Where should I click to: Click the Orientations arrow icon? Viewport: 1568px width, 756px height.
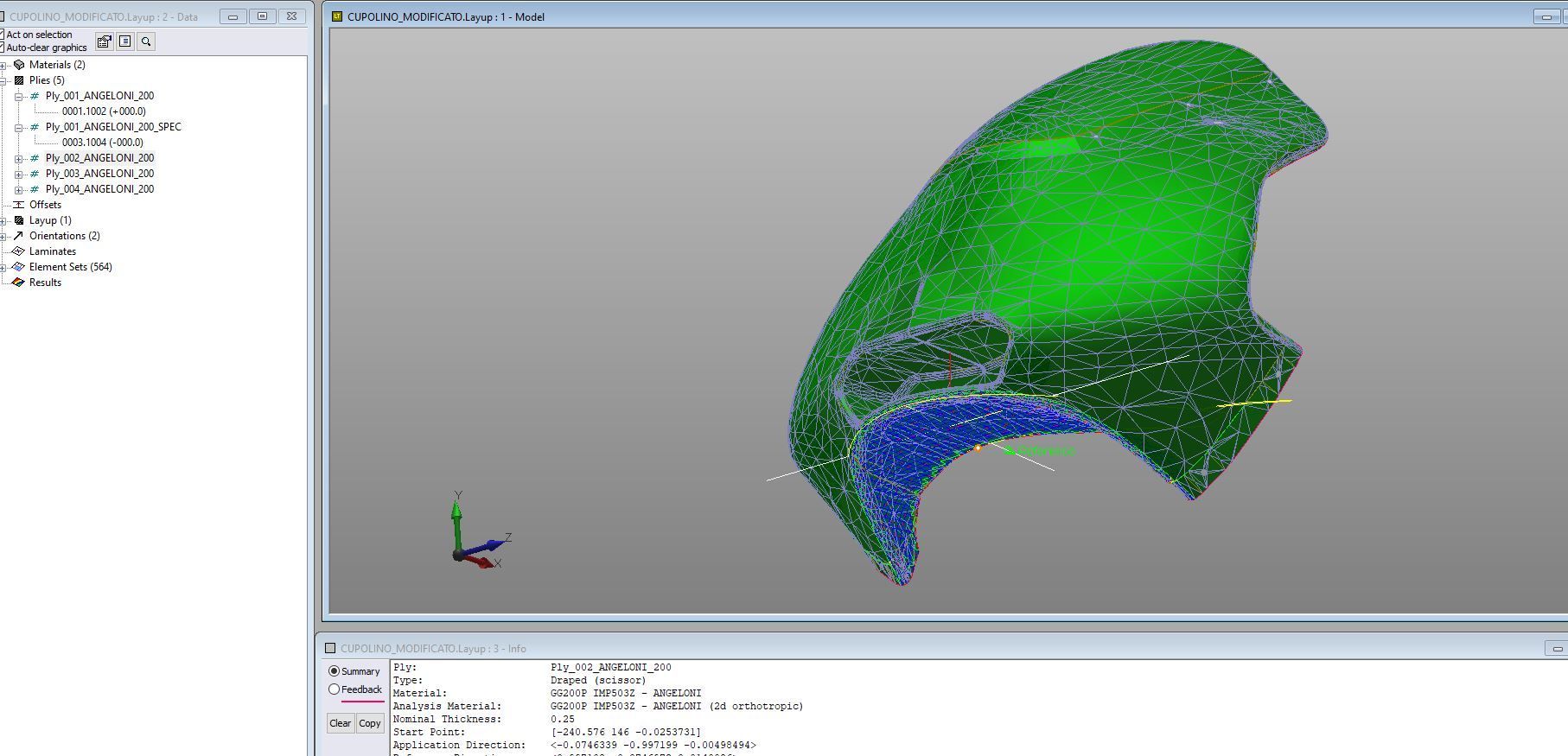[x=19, y=236]
